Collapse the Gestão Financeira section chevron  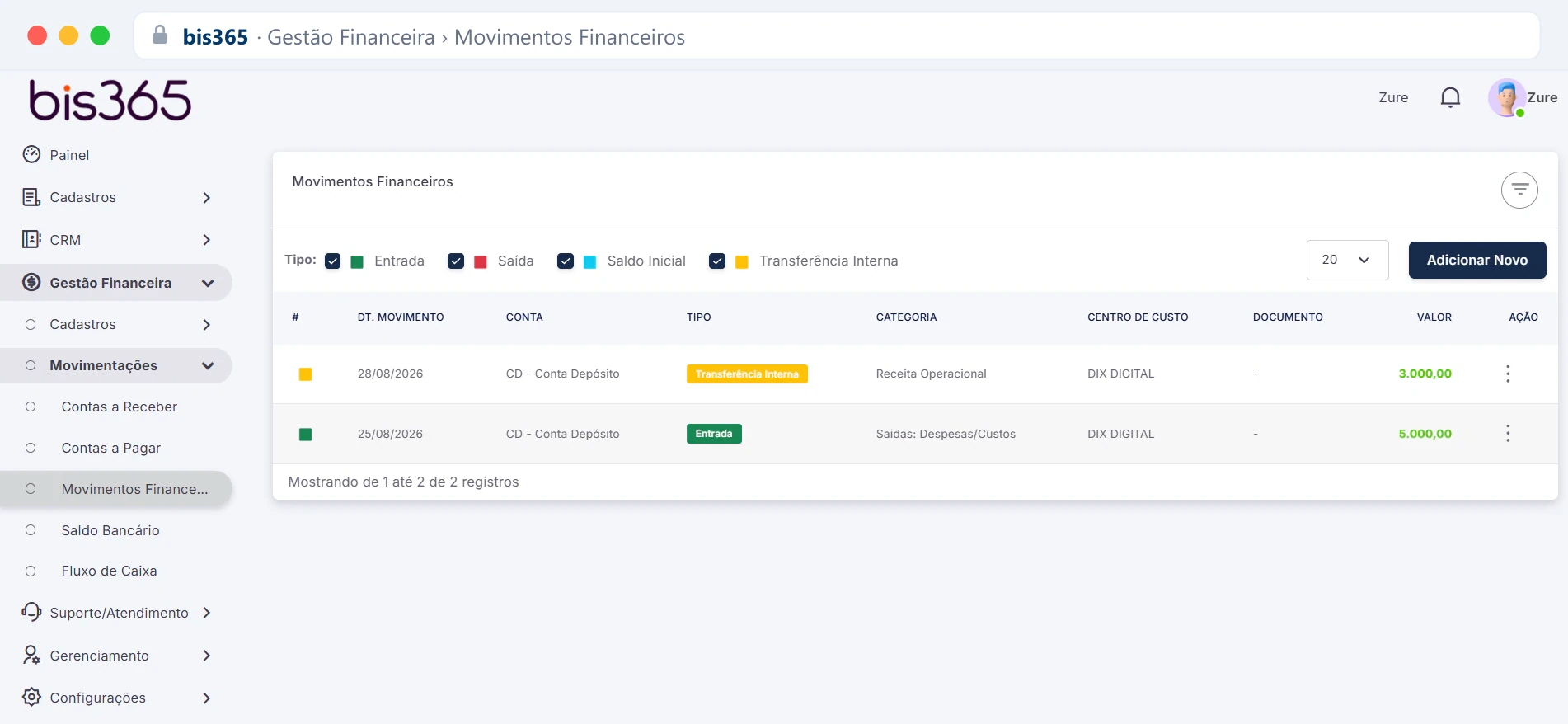208,283
